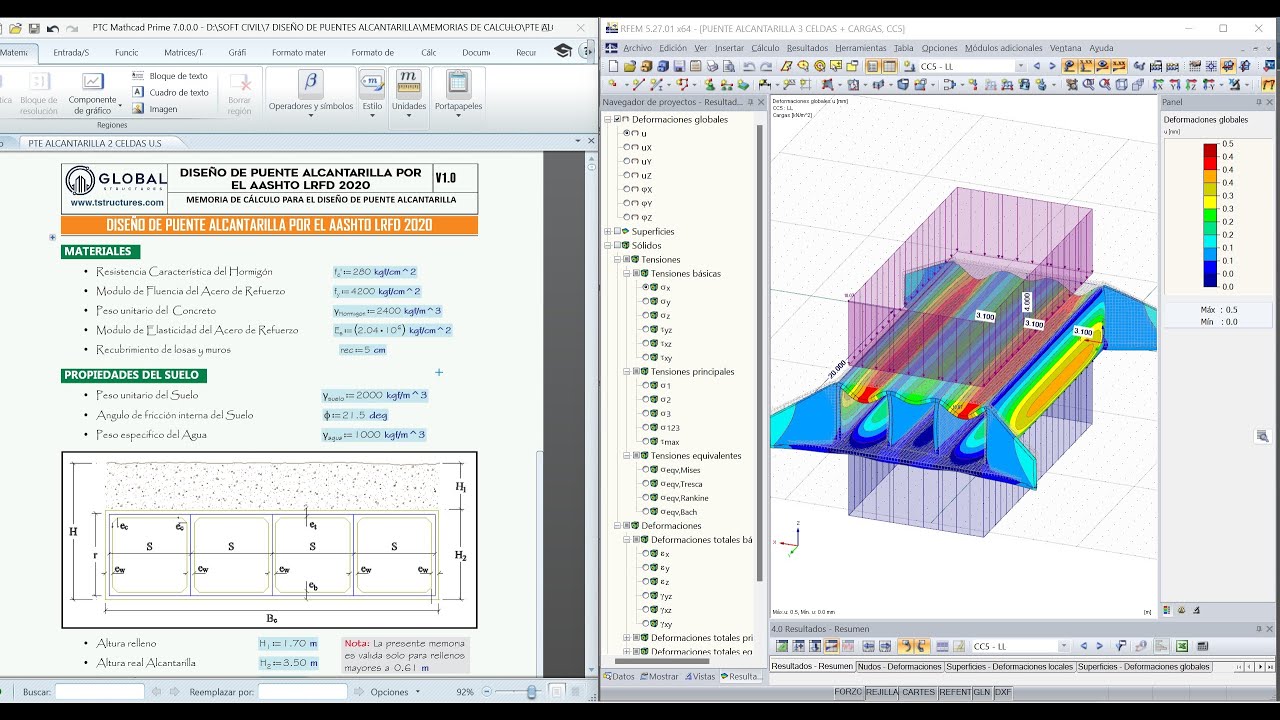Screen dimensions: 1280x720
Task: Select the τxy basic stress radio button
Action: (x=646, y=357)
